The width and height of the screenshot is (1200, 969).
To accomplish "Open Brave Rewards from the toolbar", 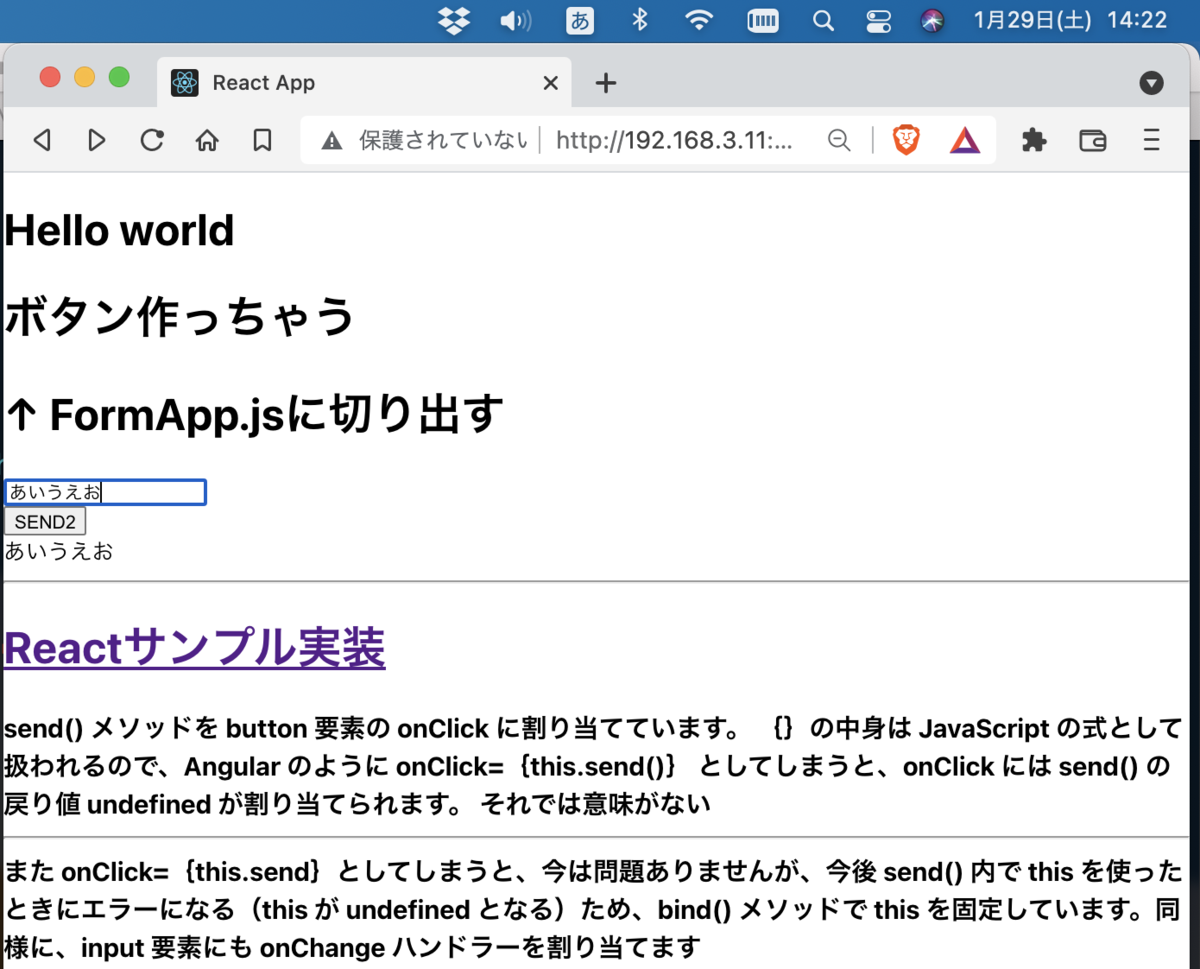I will [x=963, y=140].
